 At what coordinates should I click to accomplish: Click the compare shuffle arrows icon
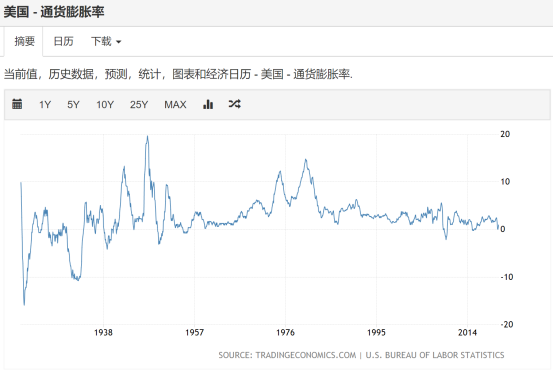point(235,104)
